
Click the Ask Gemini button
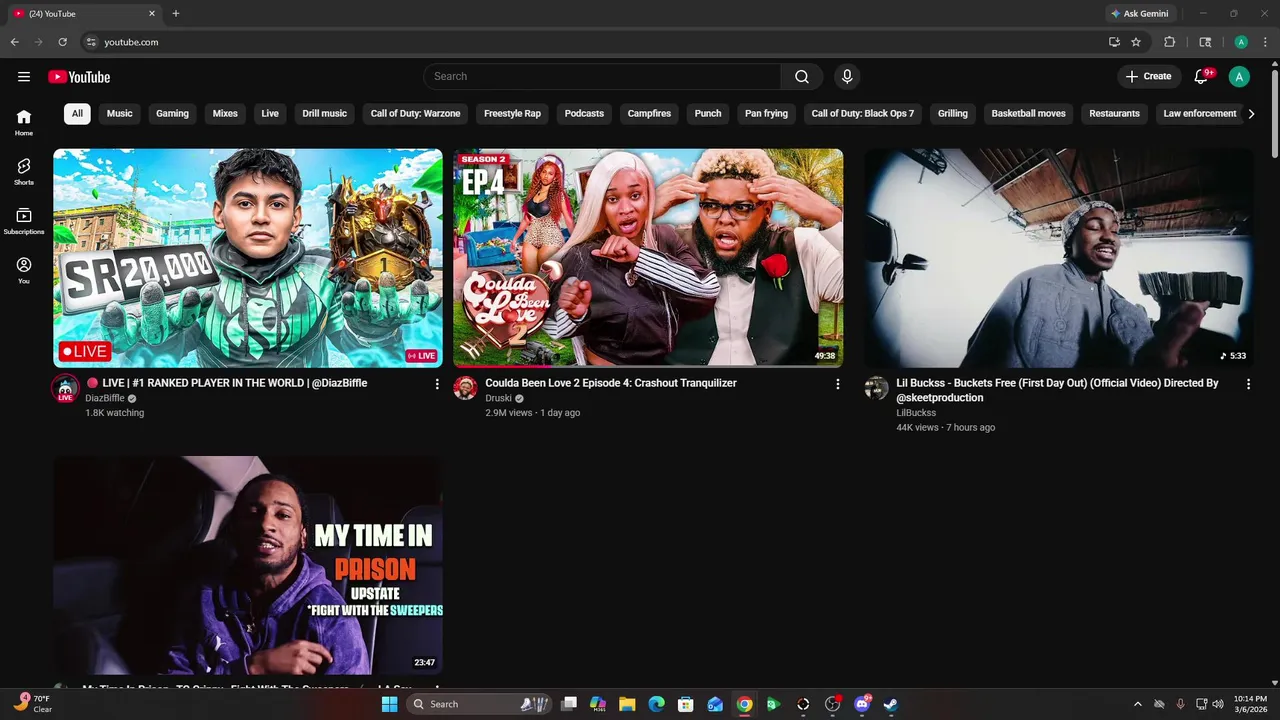point(1140,14)
